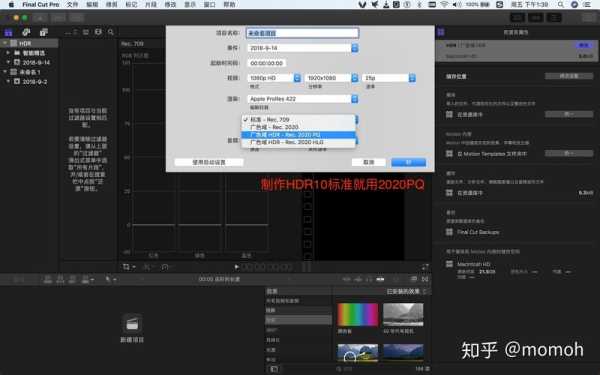600x375 pixels.
Task: Click the Final Cut Backups folder icon
Action: pyautogui.click(x=449, y=232)
